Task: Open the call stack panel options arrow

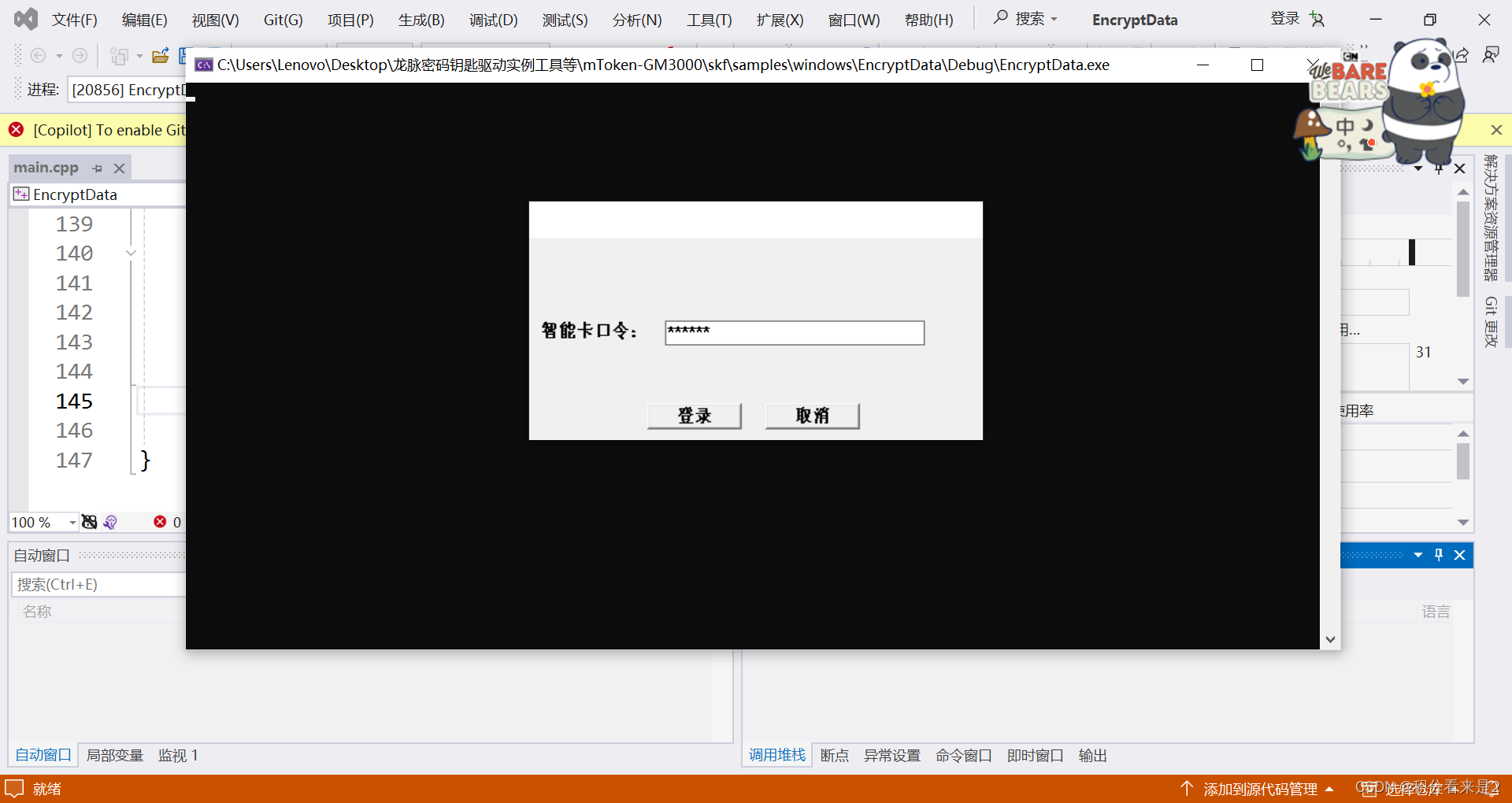Action: pos(1418,555)
